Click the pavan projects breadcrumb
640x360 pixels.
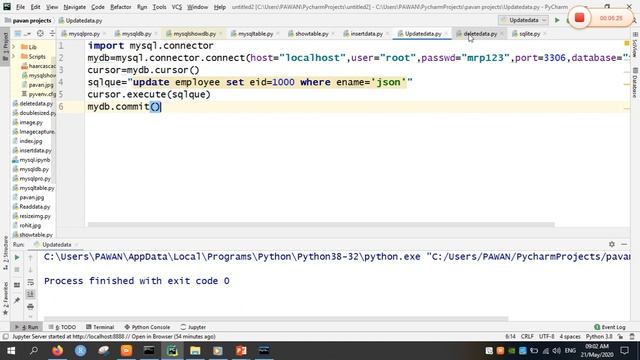tap(32, 20)
